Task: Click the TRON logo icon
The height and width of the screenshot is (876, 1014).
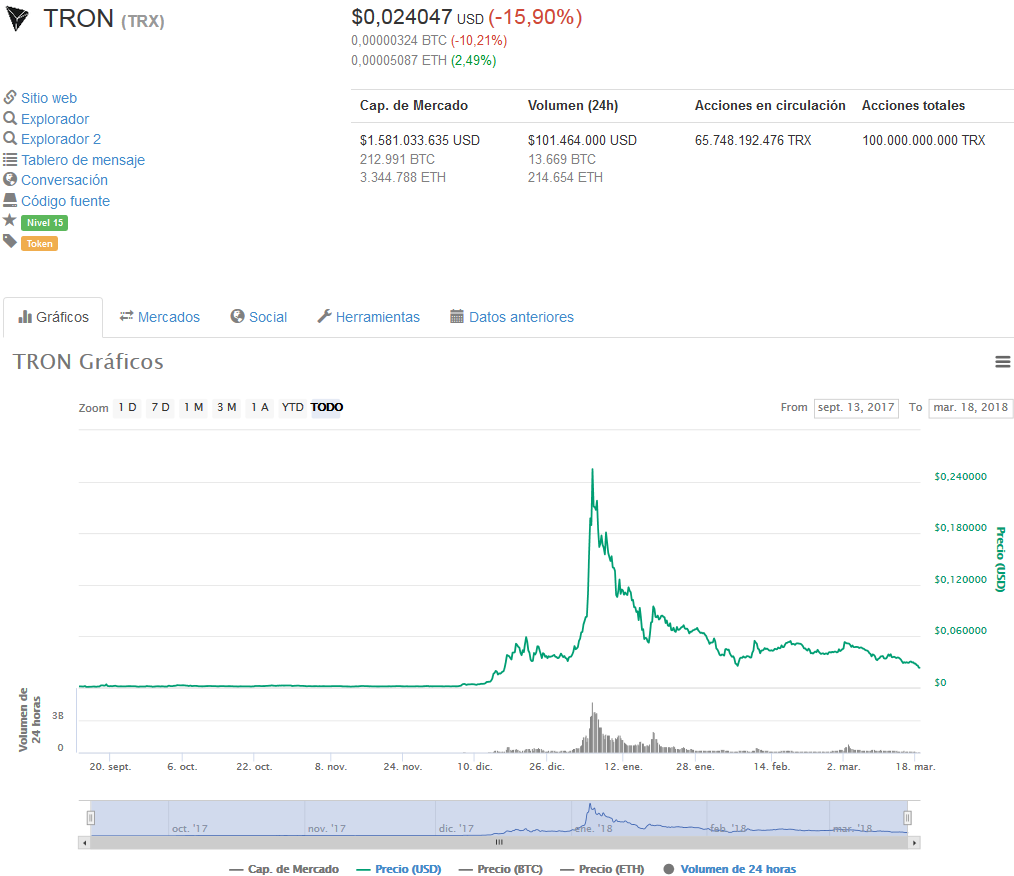Action: [17, 19]
